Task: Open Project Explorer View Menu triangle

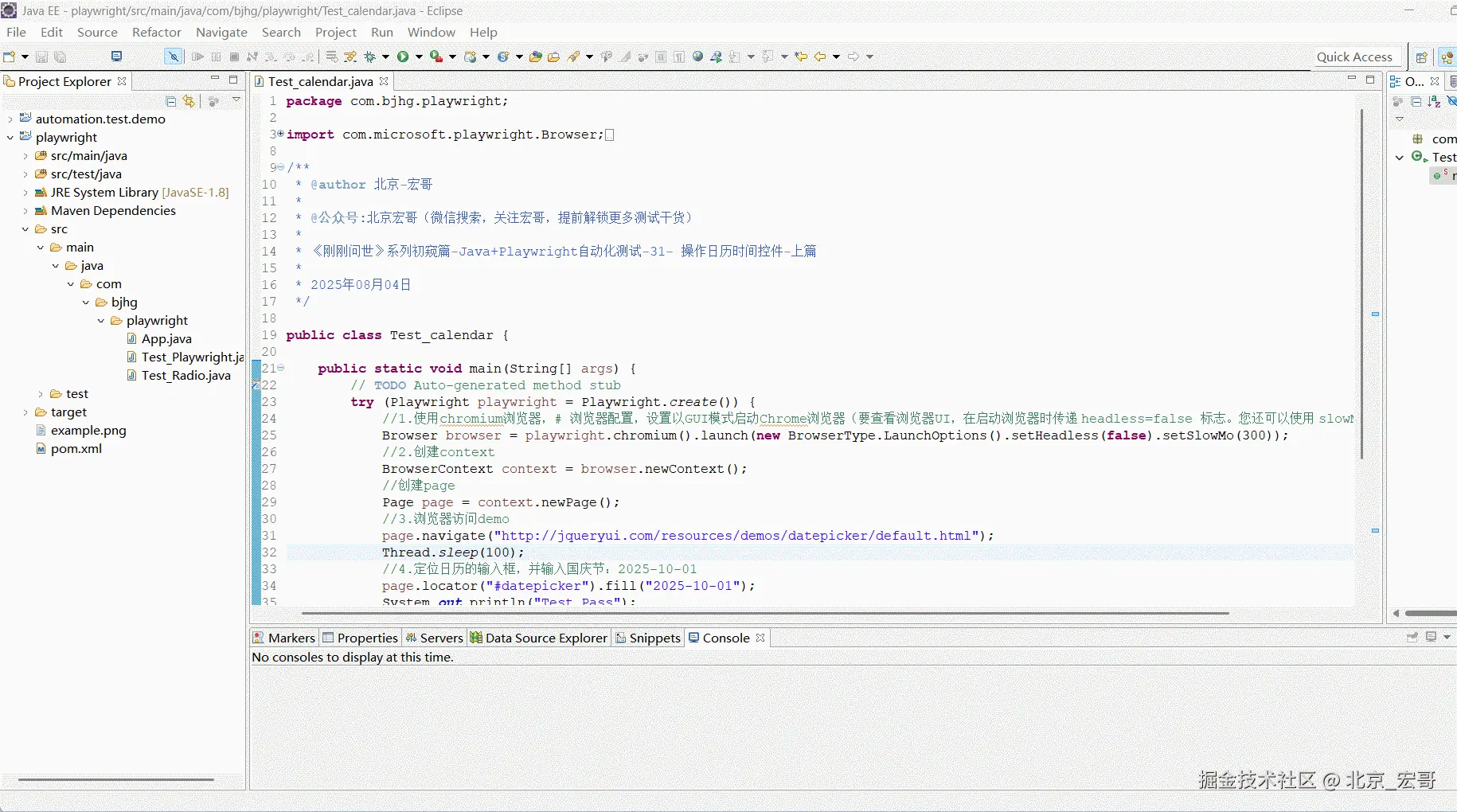Action: pos(236,100)
